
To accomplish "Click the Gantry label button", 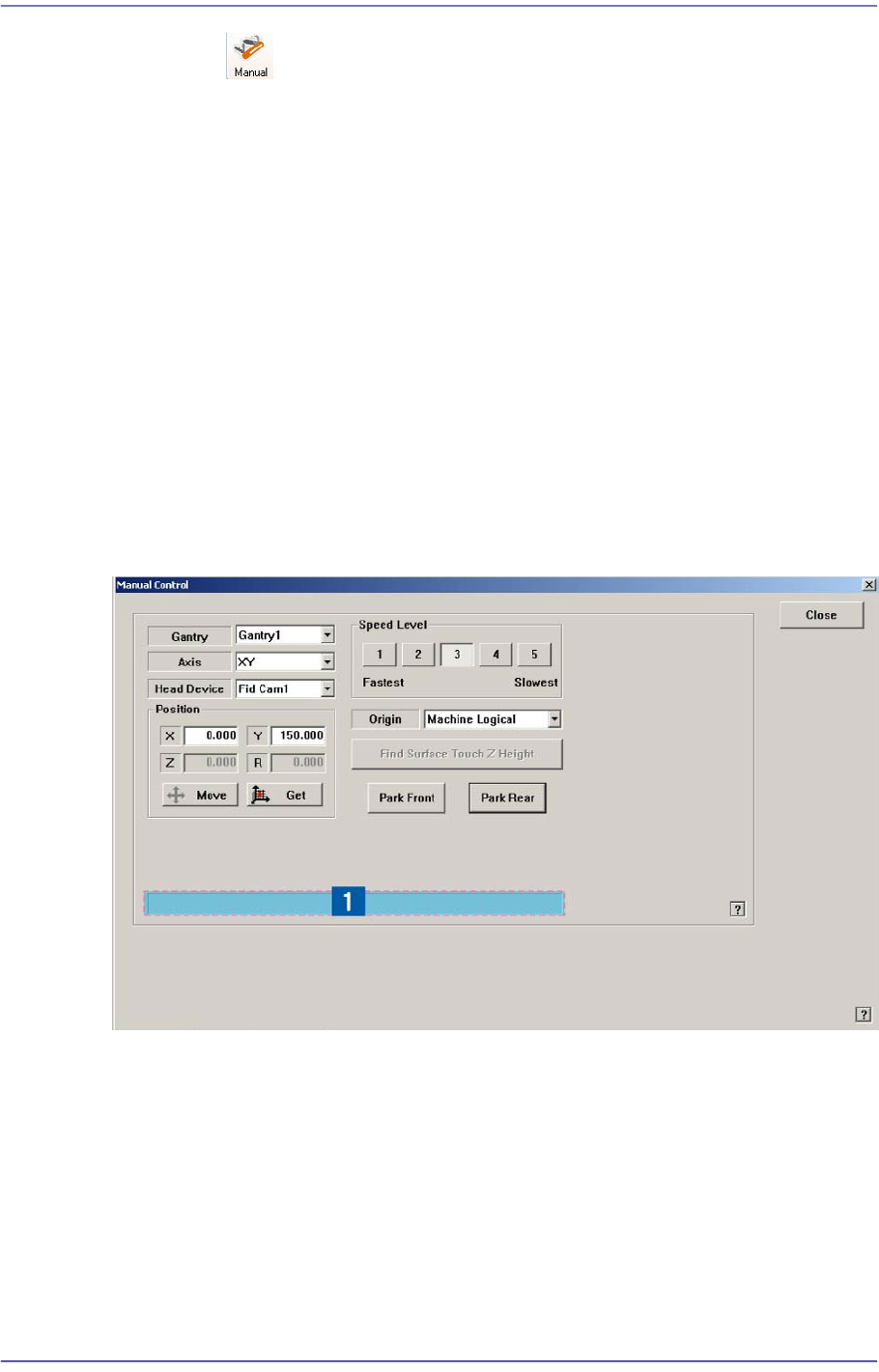I will click(x=189, y=636).
